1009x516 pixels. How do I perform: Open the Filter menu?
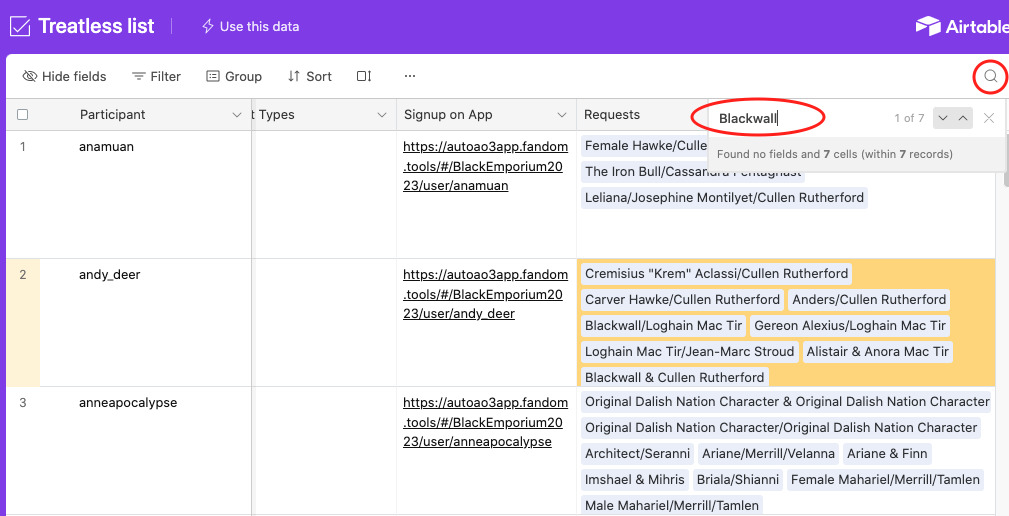[x=156, y=77]
